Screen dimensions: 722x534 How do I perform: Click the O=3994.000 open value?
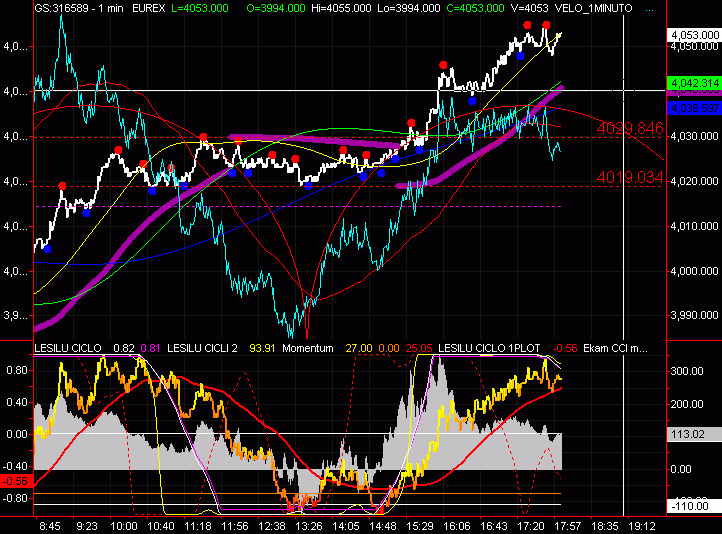[276, 8]
